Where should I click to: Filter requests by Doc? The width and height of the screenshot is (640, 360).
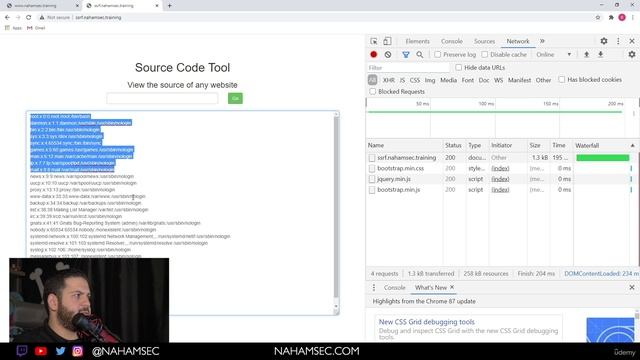point(484,80)
